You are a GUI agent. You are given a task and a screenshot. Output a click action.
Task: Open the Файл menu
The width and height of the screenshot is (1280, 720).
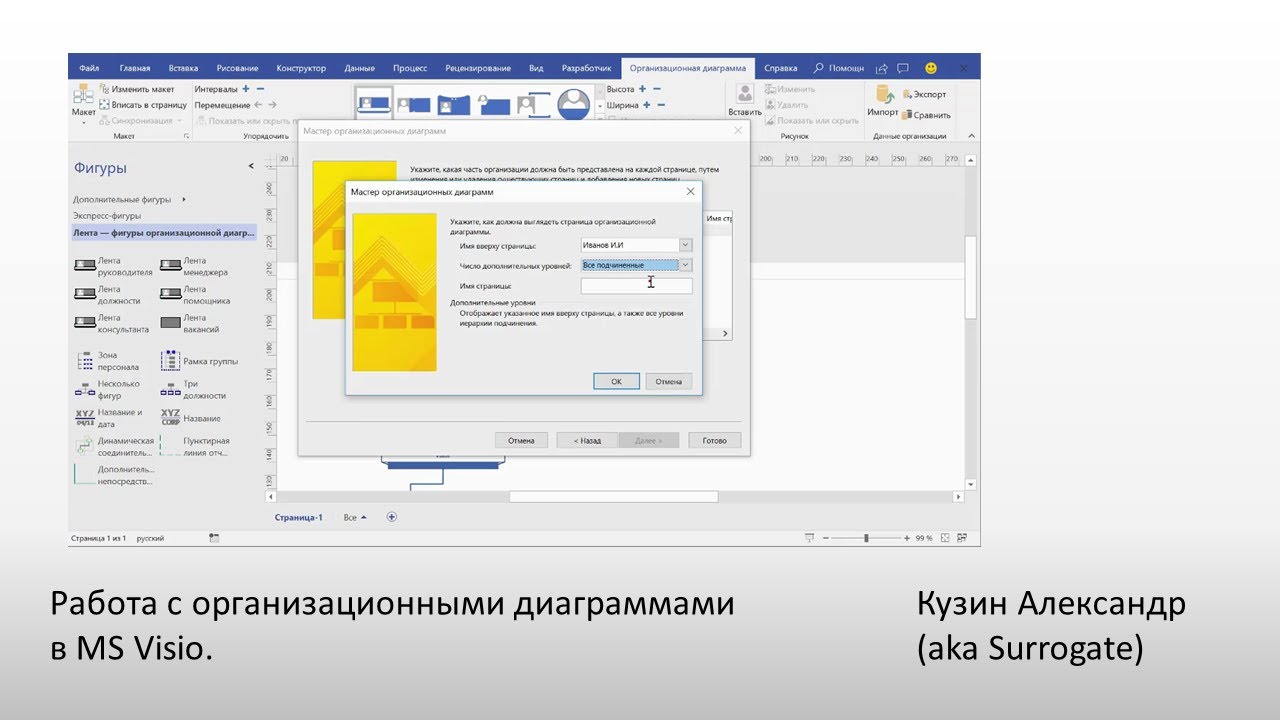pos(89,68)
